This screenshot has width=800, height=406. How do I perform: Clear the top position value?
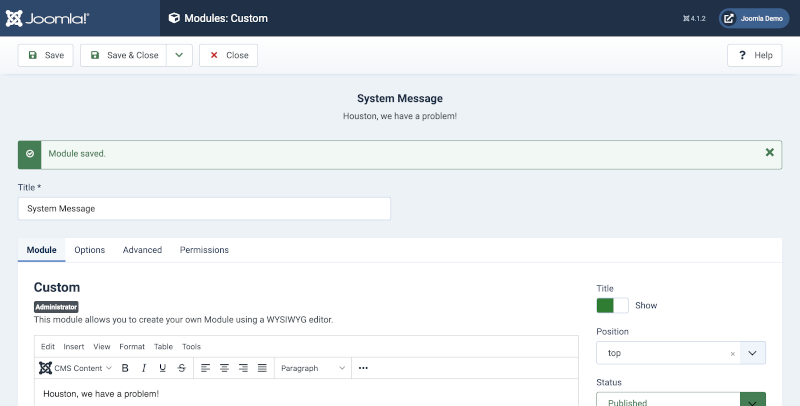click(x=733, y=353)
